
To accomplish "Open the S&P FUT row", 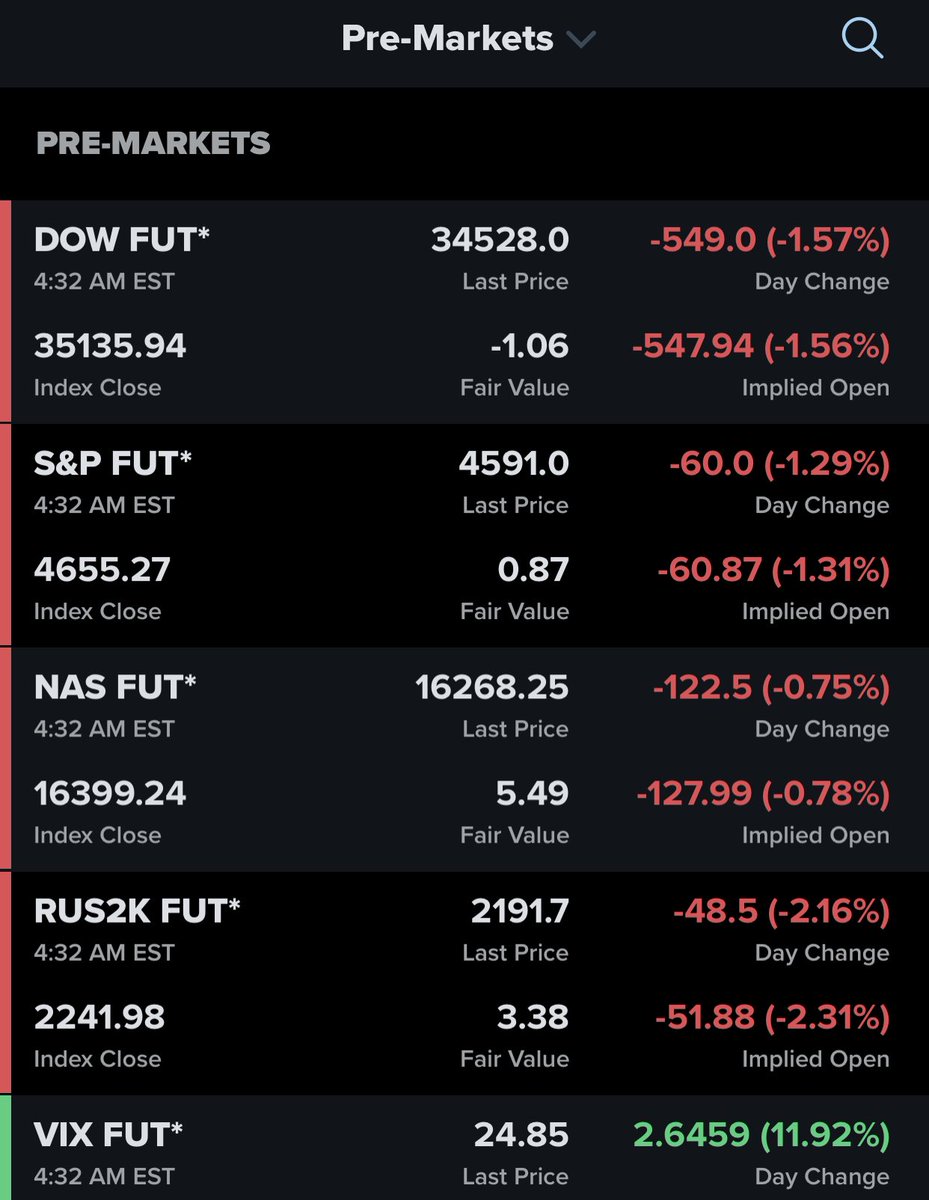I will tap(464, 535).
